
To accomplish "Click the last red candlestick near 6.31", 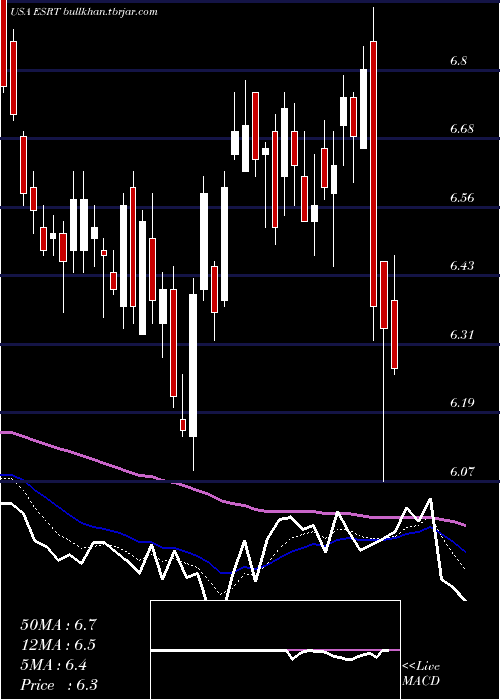I will click(x=395, y=334).
